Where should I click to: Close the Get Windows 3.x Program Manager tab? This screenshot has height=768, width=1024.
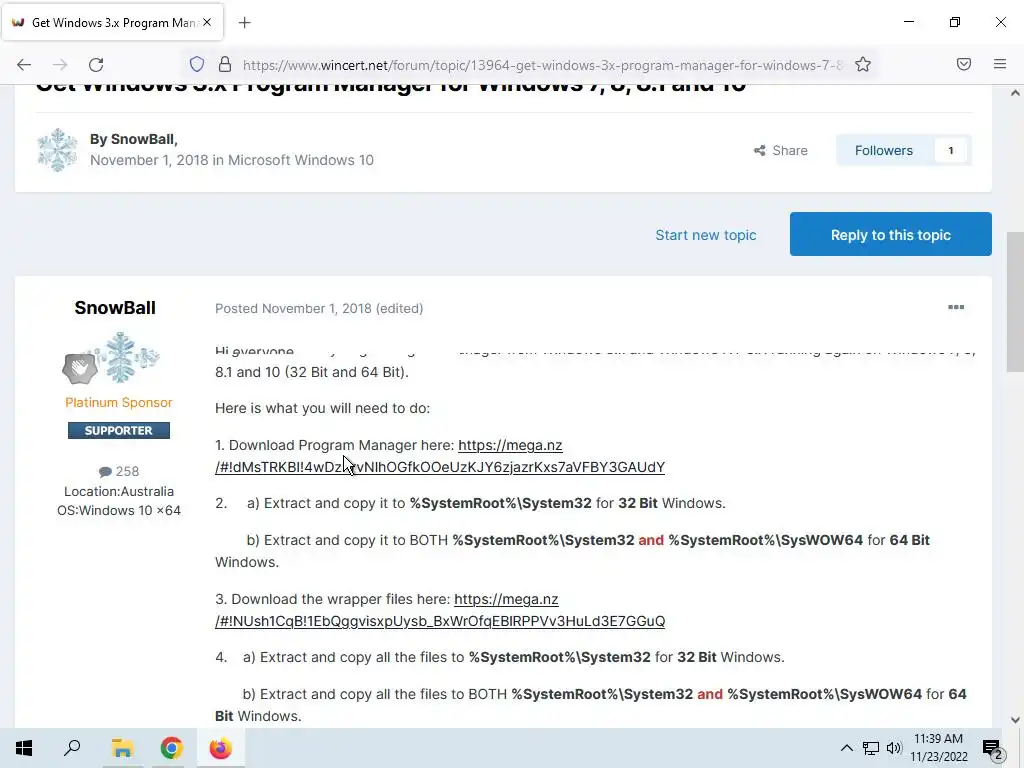coord(207,22)
